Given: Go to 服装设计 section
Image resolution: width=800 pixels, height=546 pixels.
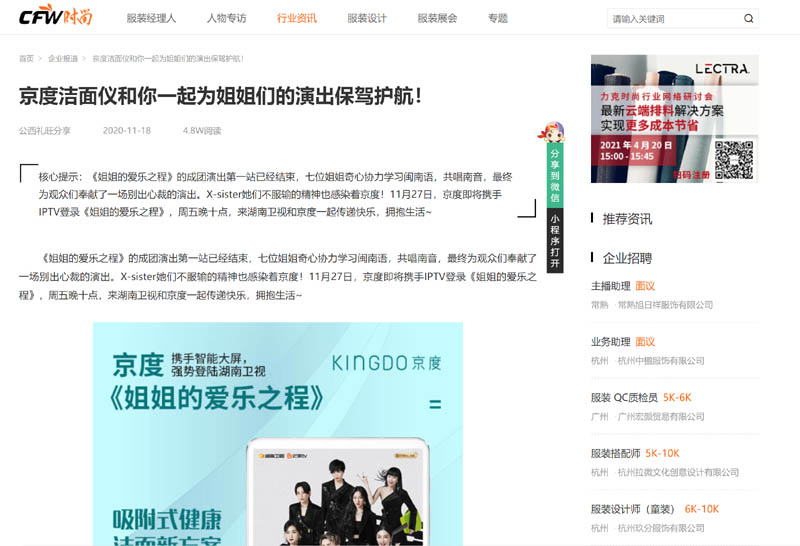Looking at the screenshot, I should tap(367, 18).
